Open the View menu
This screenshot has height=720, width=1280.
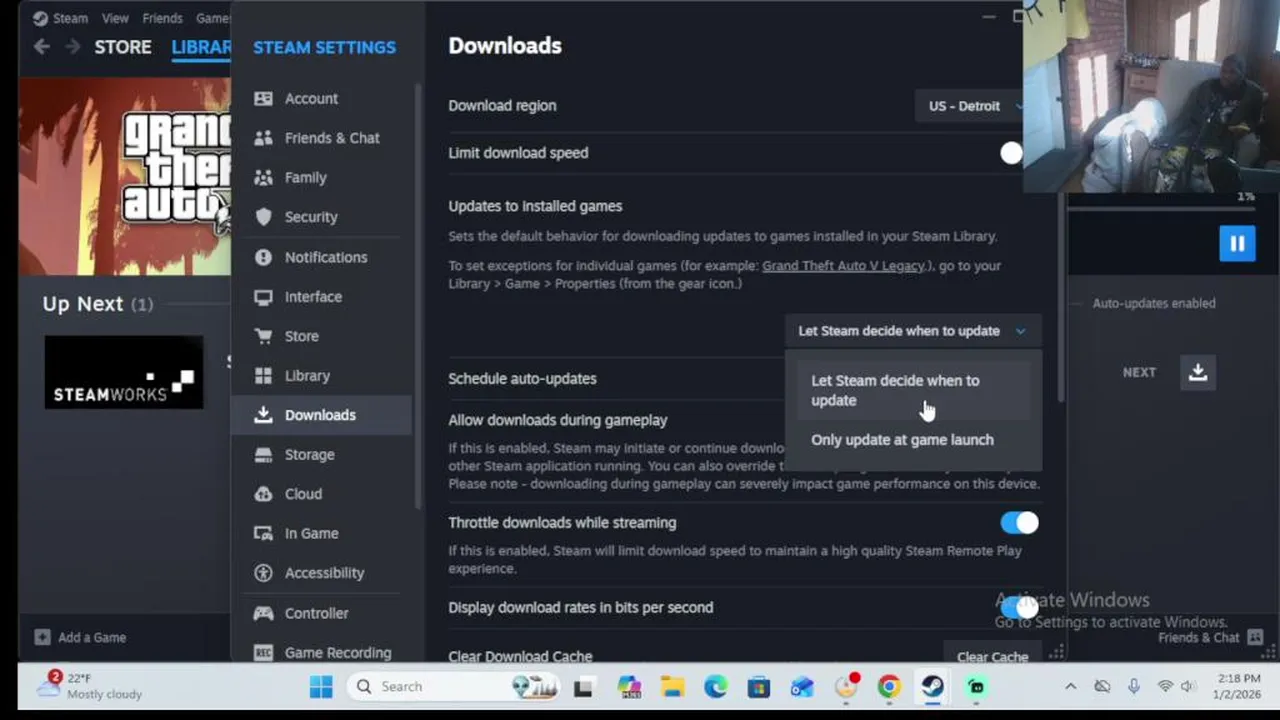115,18
